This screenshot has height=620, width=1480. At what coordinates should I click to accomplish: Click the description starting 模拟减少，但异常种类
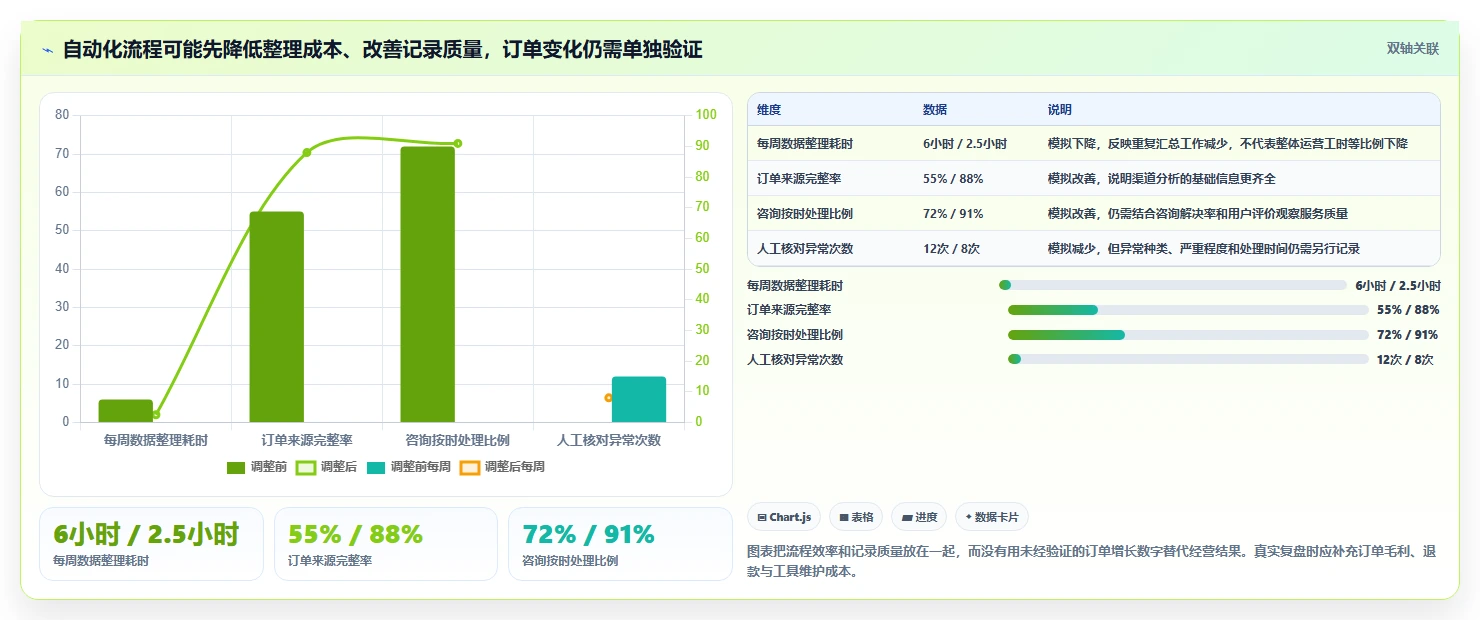coord(1204,249)
